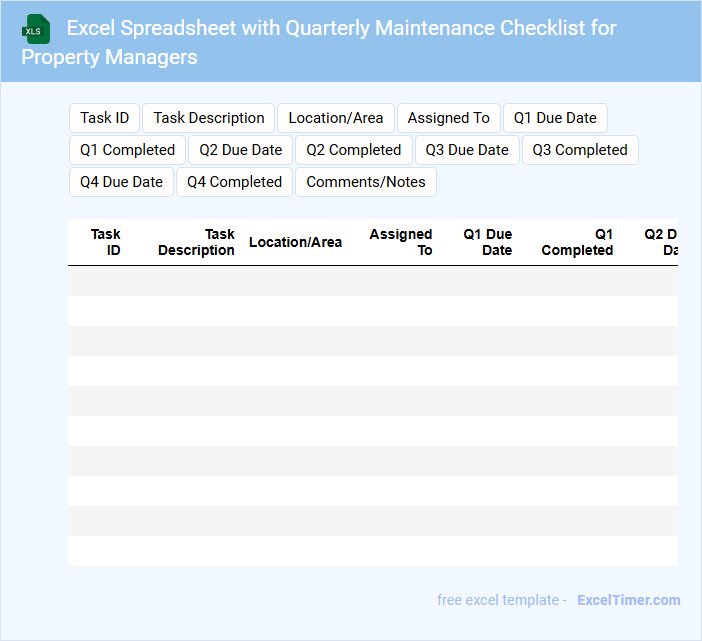The image size is (702, 641).
Task: Select the Q3 Due Date tag
Action: click(466, 150)
